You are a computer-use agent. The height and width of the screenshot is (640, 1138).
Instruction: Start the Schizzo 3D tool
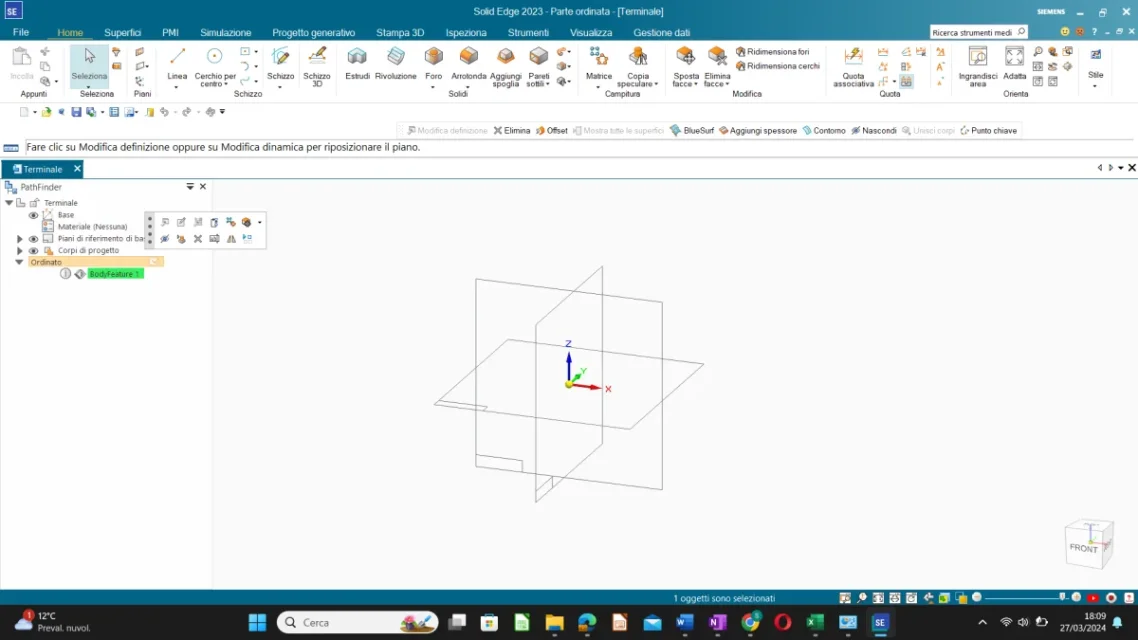point(316,62)
